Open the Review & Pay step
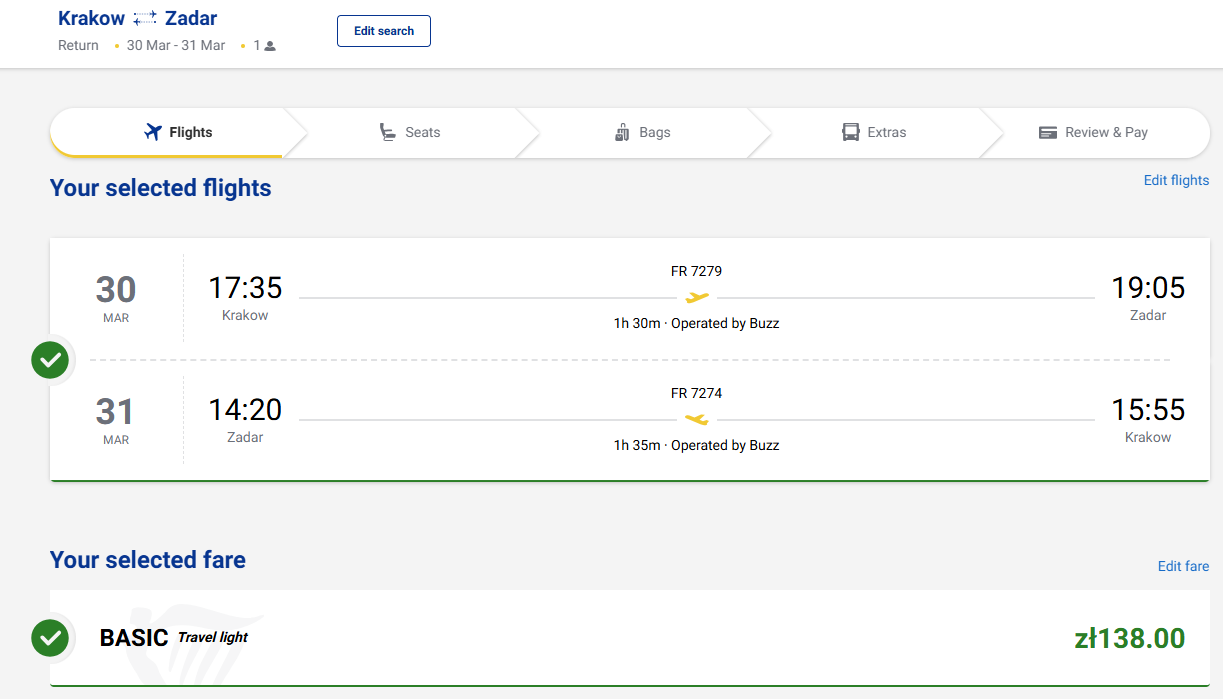The image size is (1223, 699). pyautogui.click(x=1093, y=132)
